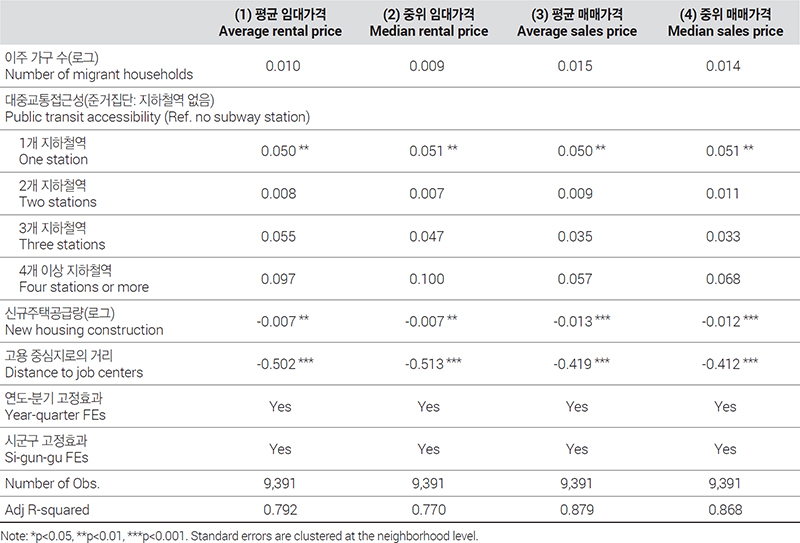The height and width of the screenshot is (543, 800).
Task: Click the Average rental price column header
Action: pyautogui.click(x=280, y=22)
